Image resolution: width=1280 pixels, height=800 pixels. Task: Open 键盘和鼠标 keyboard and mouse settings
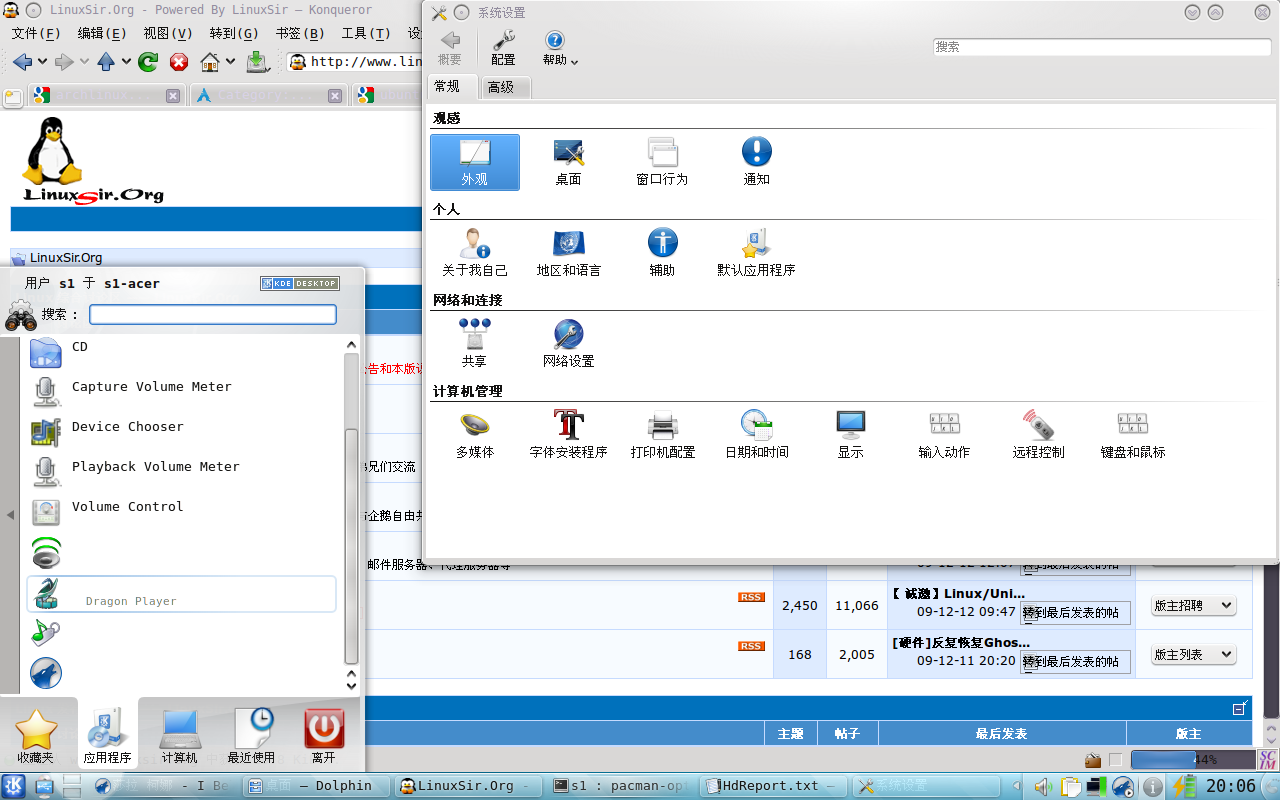(1133, 435)
